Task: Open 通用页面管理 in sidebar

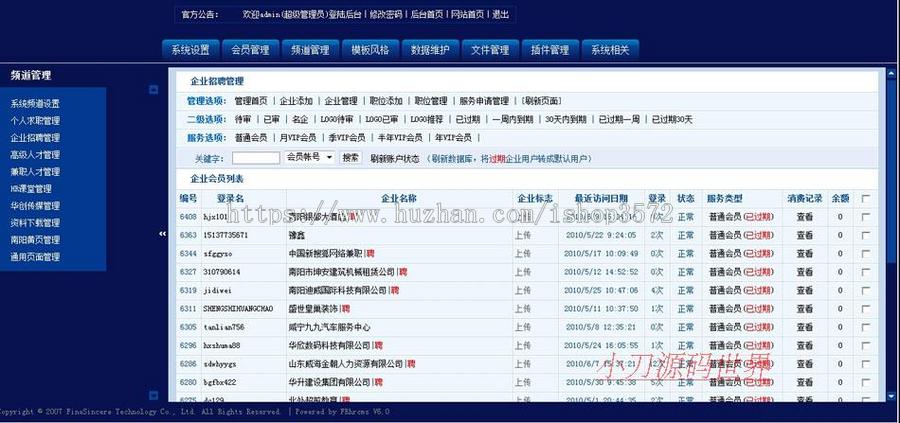Action: coord(35,257)
